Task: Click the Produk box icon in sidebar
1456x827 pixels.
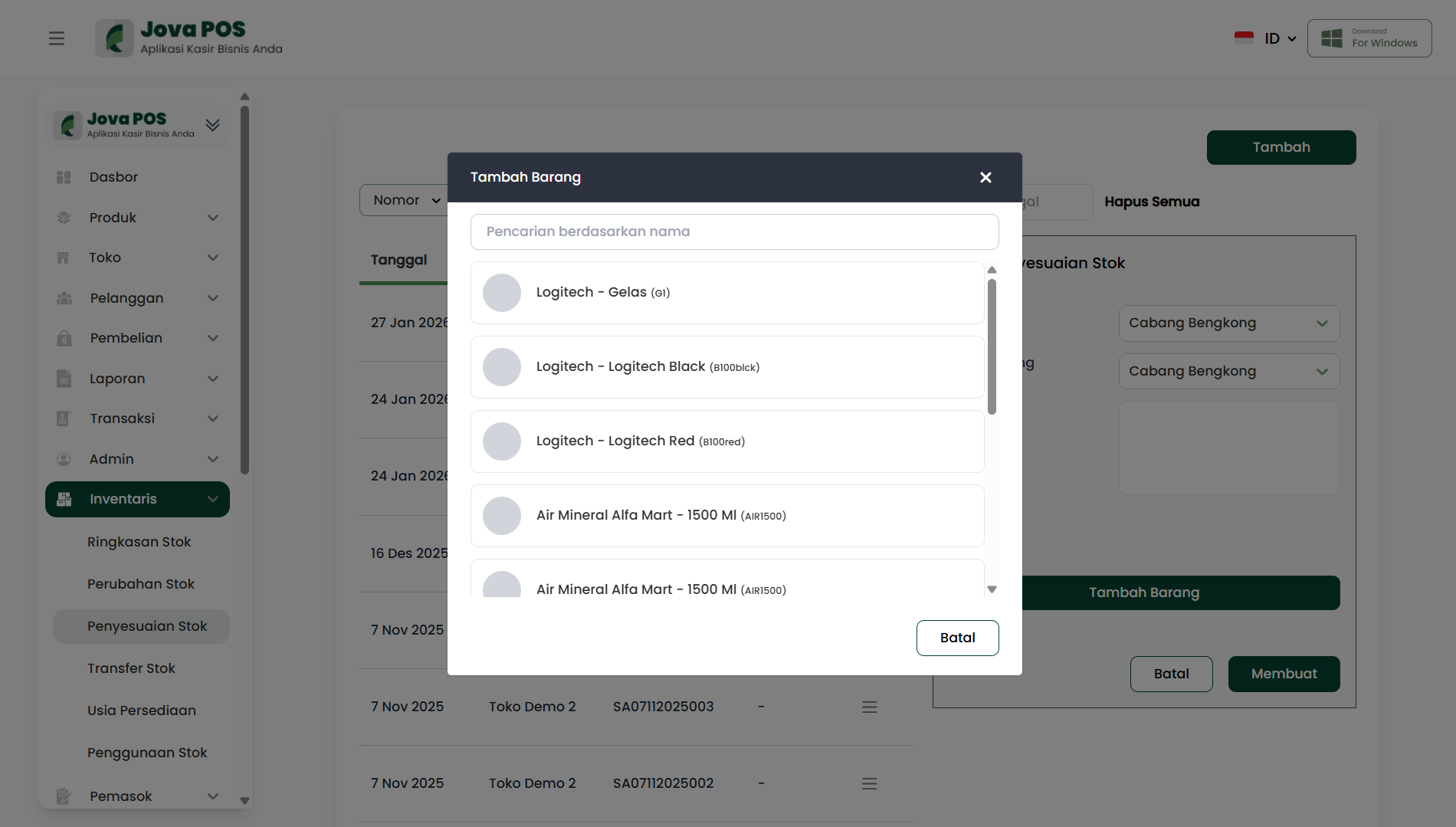Action: 64,218
